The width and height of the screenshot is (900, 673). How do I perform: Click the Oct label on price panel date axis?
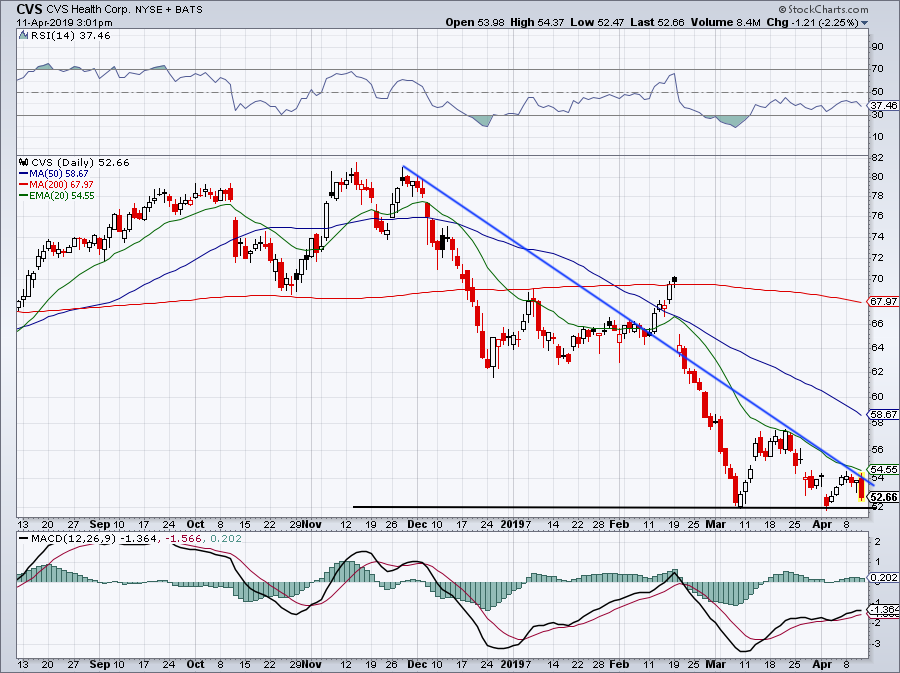[x=195, y=524]
